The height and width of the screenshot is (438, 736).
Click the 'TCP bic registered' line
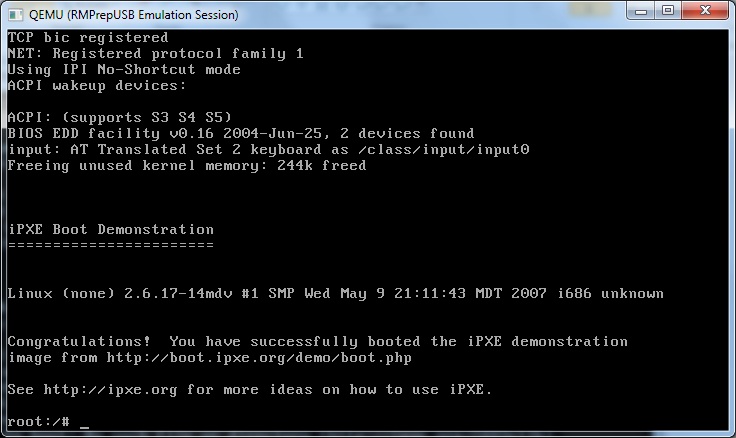(x=88, y=38)
